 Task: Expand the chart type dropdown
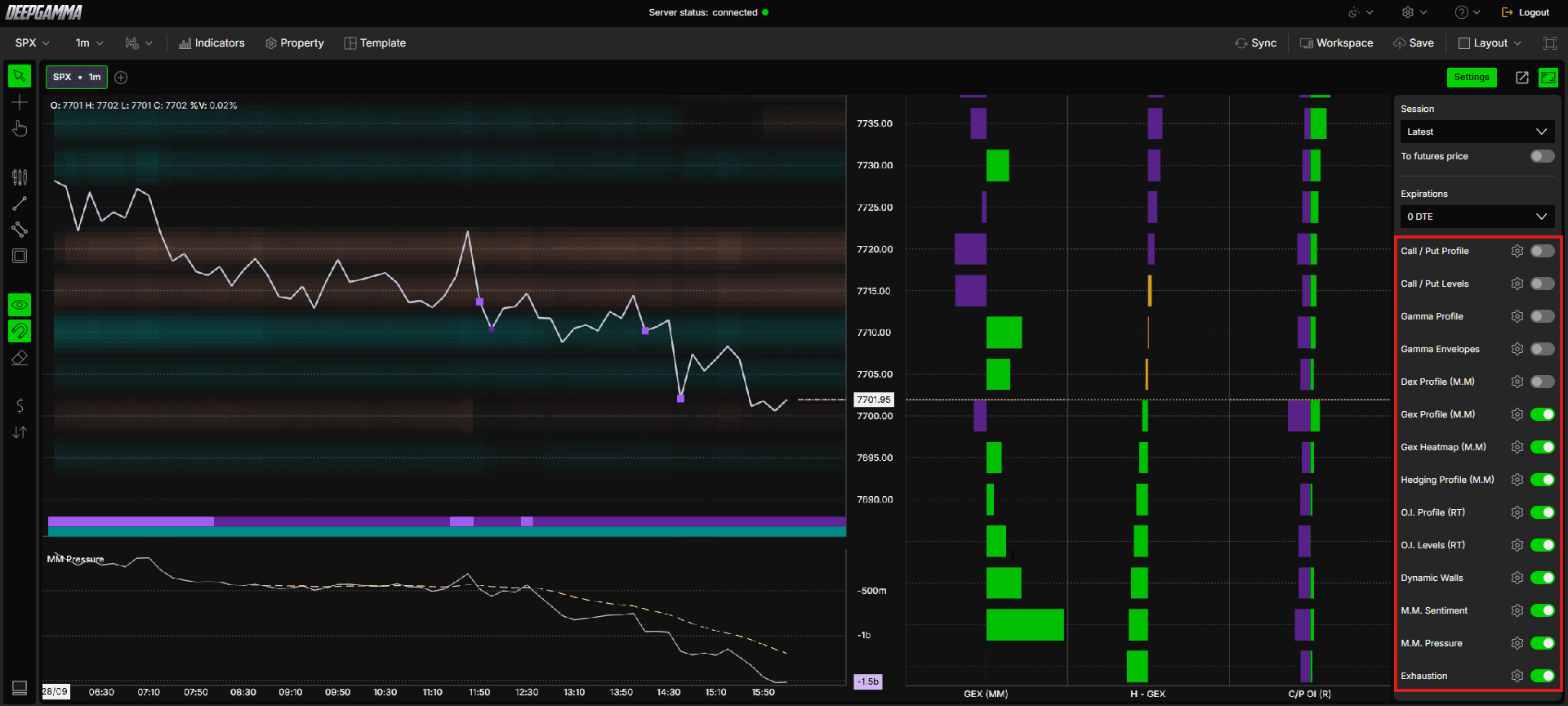pyautogui.click(x=138, y=43)
